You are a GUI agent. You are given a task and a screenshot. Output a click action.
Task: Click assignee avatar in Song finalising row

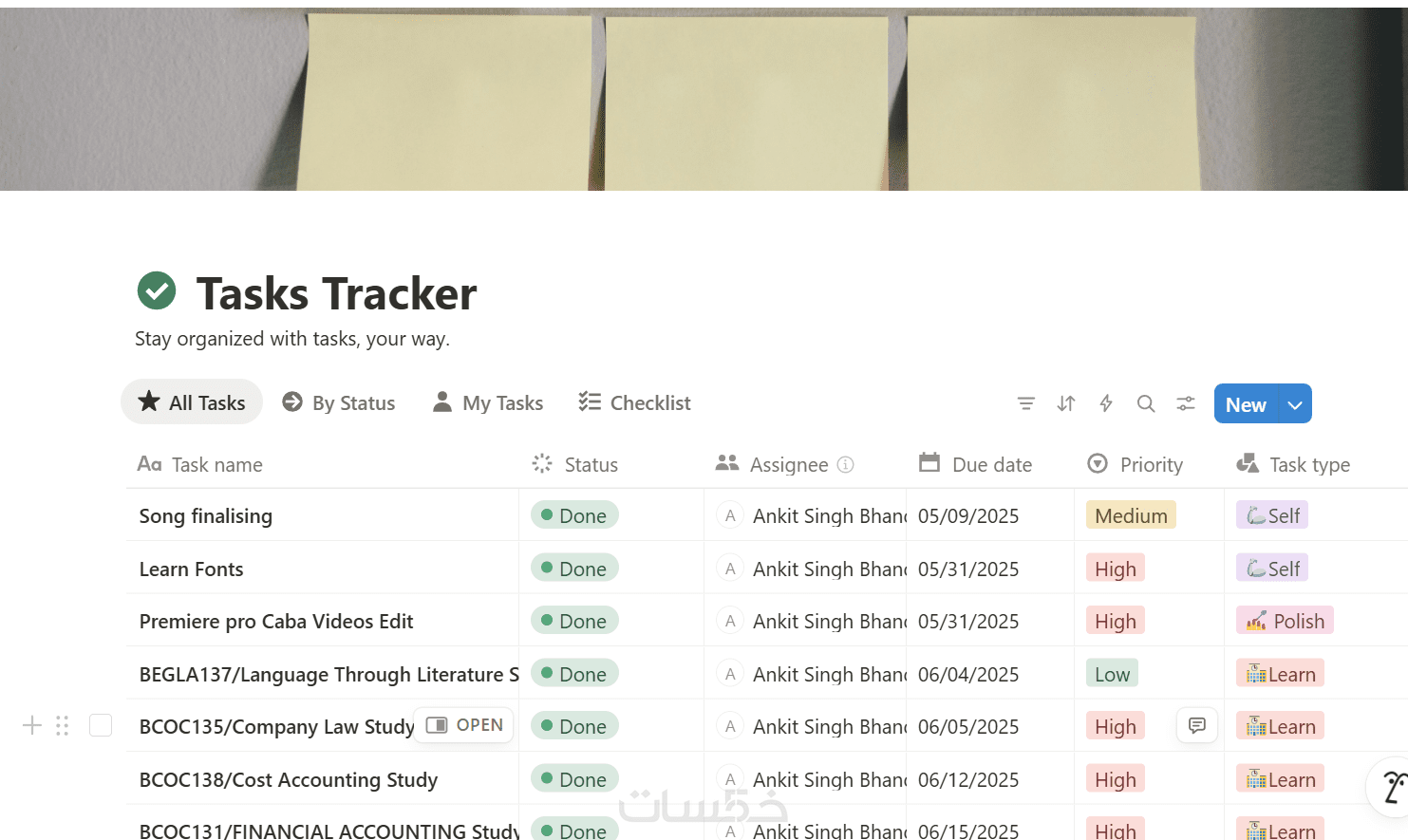(x=730, y=515)
